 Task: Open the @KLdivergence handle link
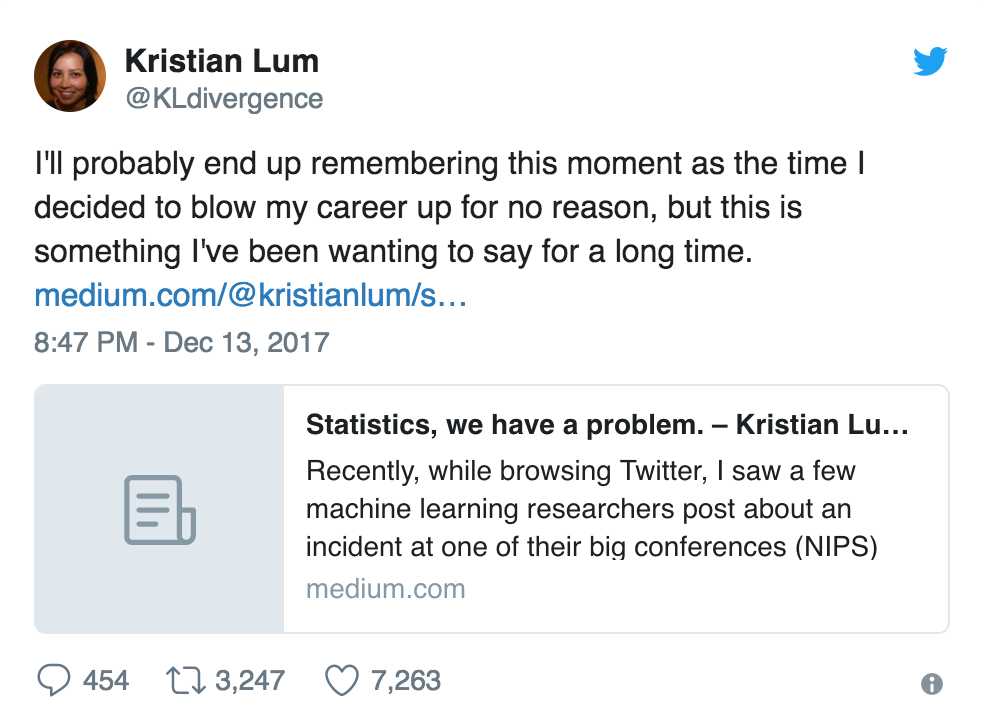[224, 98]
